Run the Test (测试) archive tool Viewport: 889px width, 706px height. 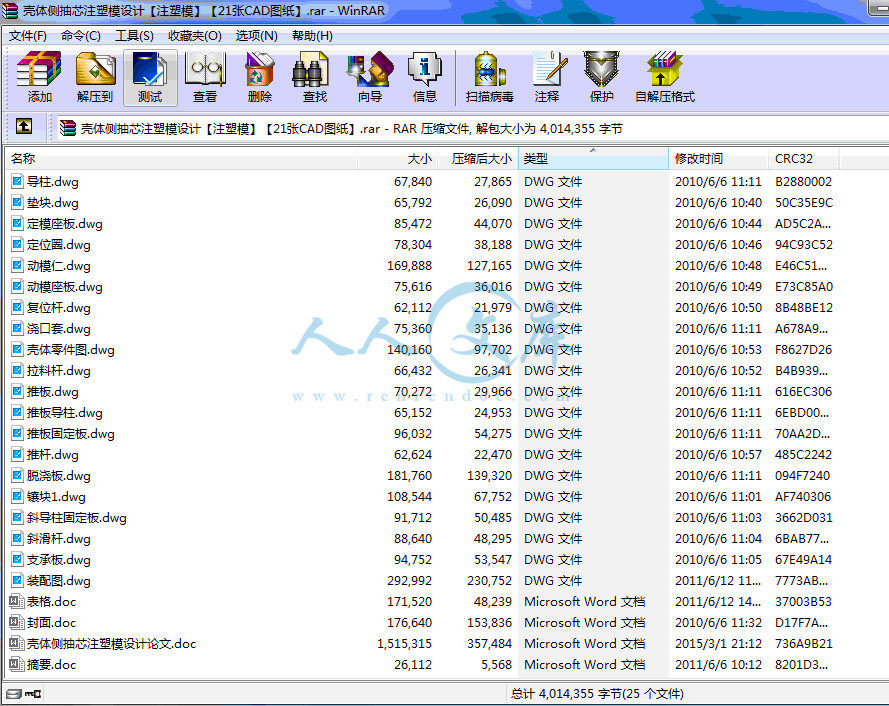point(150,78)
